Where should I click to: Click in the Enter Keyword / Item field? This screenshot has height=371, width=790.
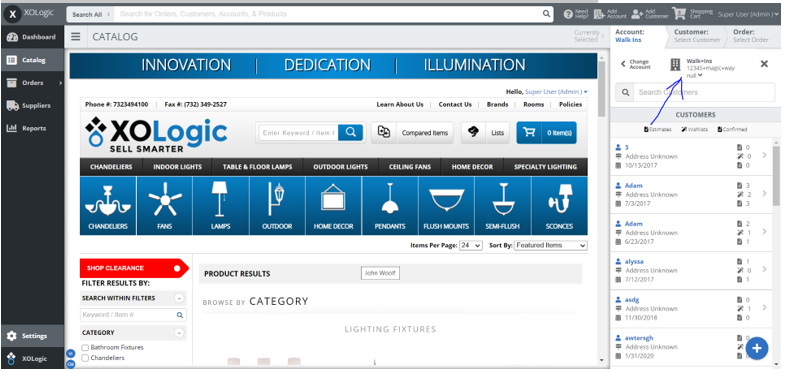(298, 133)
